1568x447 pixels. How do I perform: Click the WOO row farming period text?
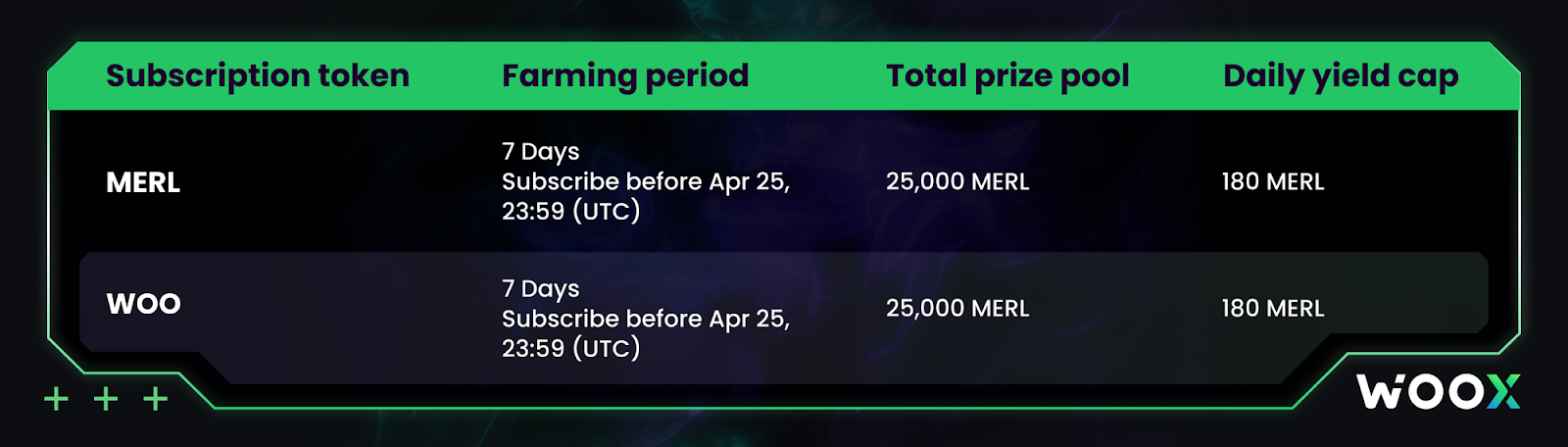click(x=646, y=319)
